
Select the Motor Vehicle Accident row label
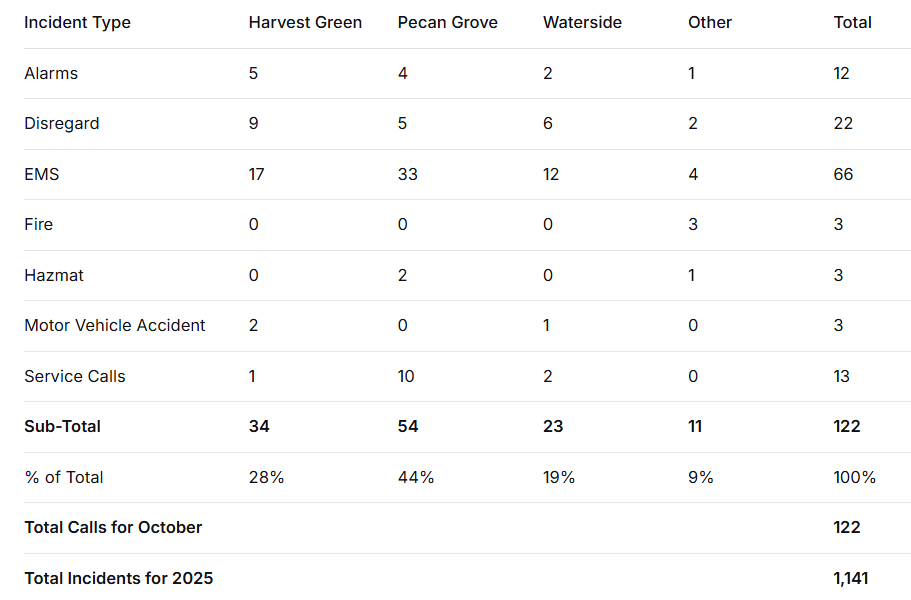[x=115, y=325]
